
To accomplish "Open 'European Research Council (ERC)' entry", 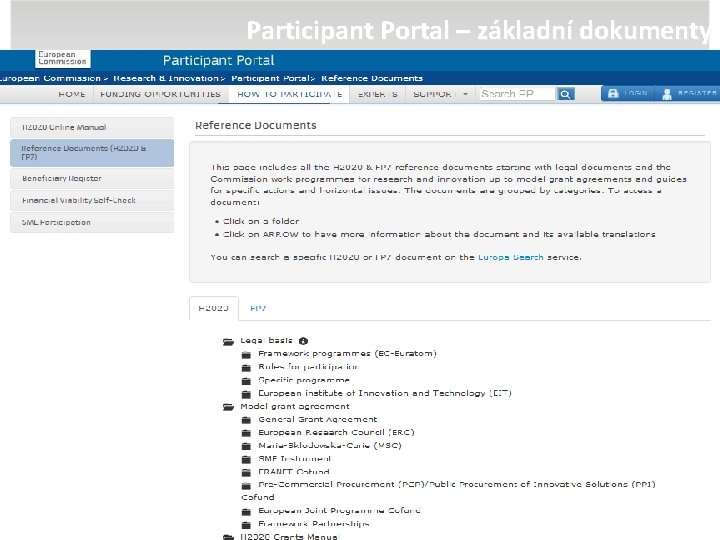I will [336, 433].
